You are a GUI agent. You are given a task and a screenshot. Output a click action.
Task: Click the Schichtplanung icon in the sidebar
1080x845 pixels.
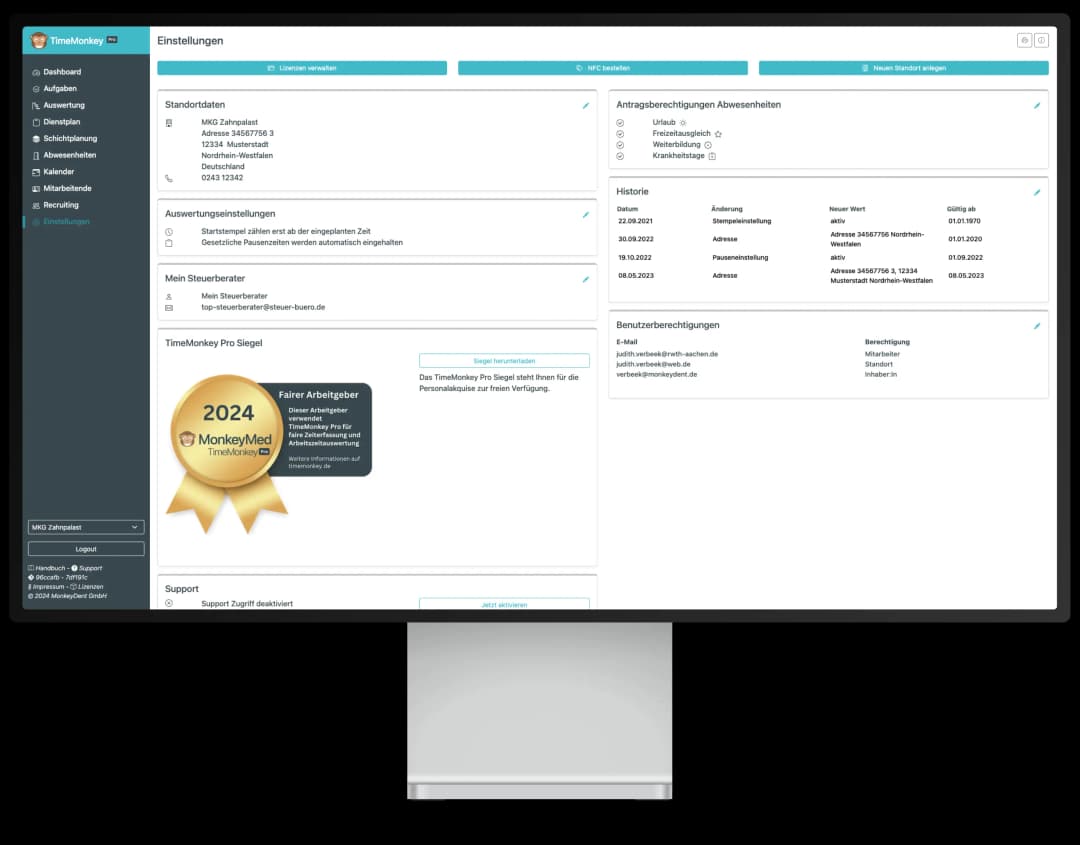36,138
